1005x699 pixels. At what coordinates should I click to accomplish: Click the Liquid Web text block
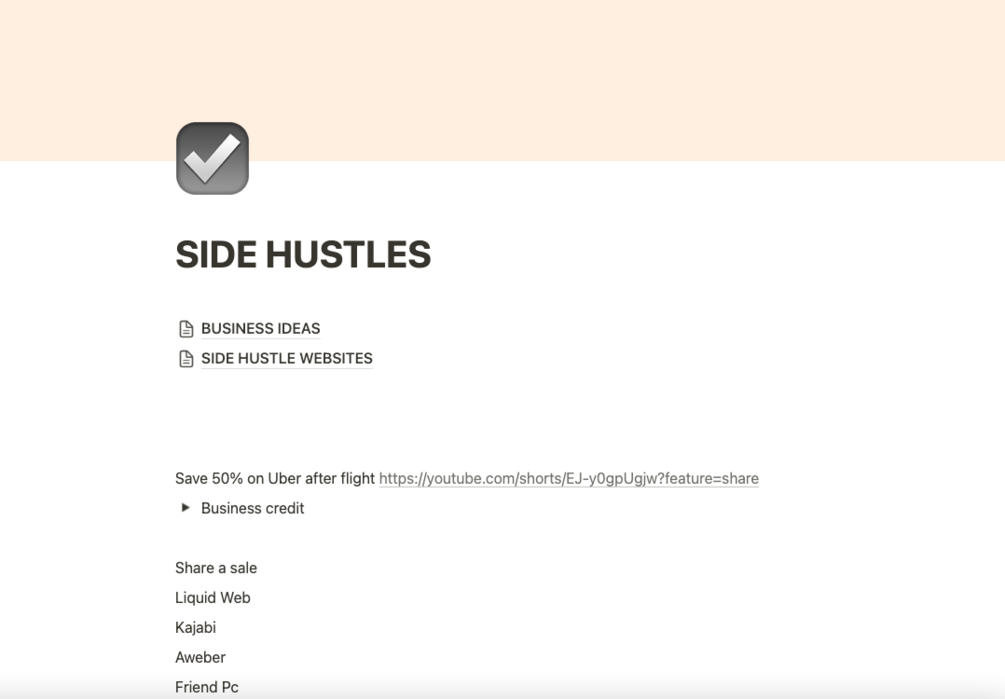212,597
